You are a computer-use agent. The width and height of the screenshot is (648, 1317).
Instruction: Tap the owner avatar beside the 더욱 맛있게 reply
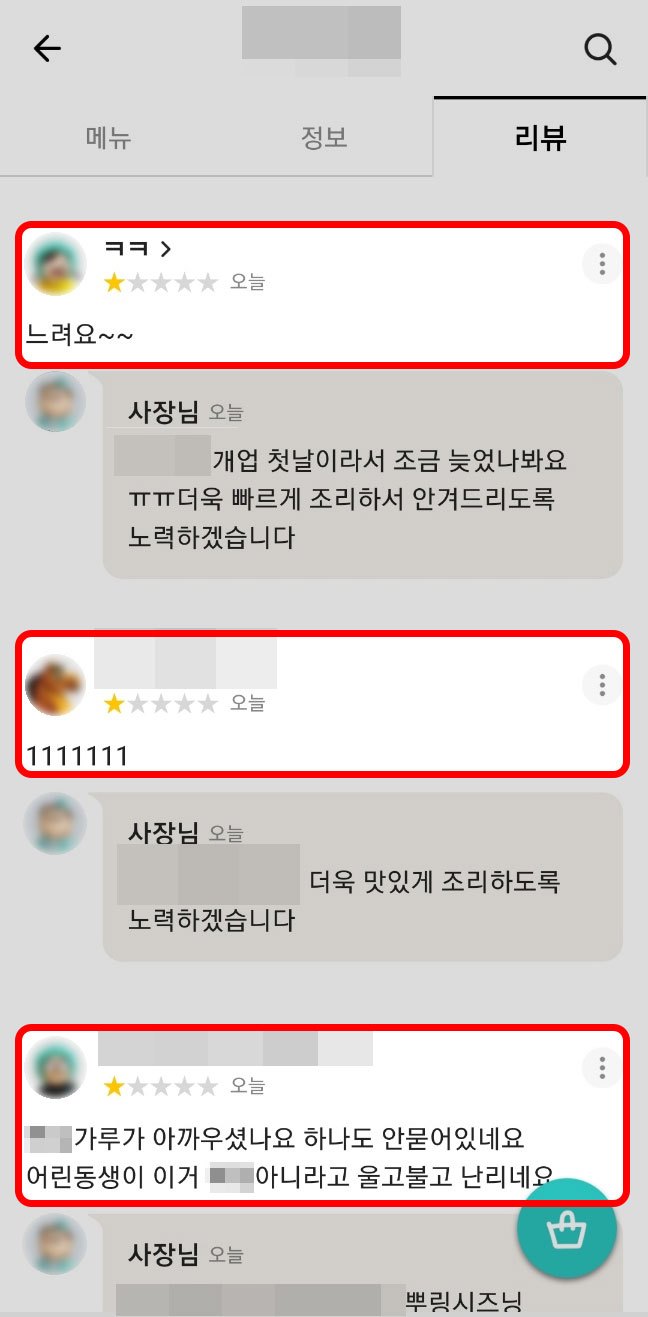click(56, 823)
